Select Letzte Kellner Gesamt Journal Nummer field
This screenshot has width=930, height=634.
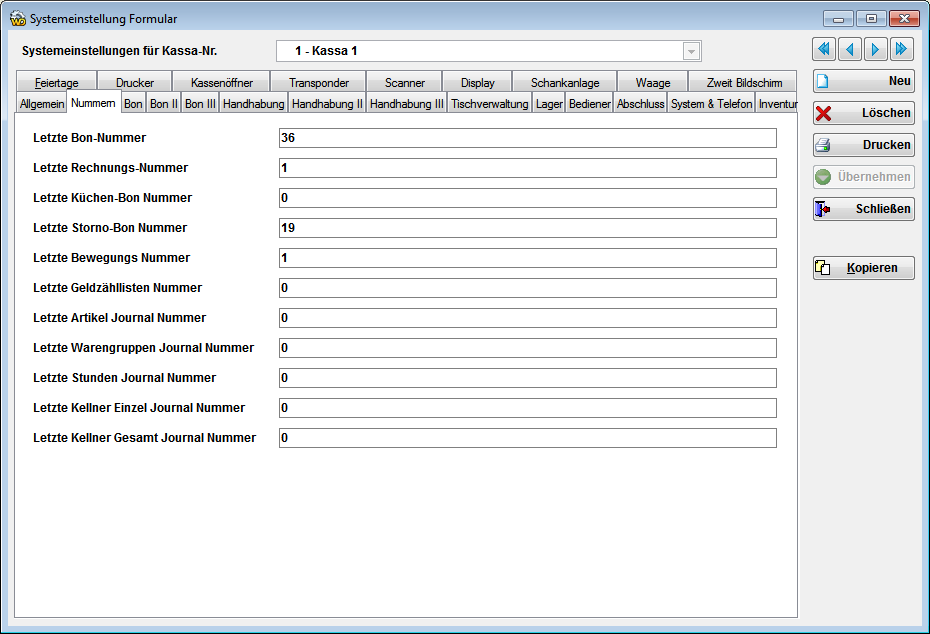[x=527, y=438]
